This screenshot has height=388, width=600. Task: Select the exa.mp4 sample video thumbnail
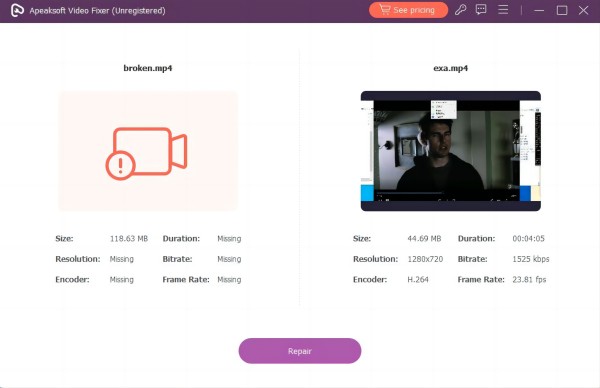point(451,151)
